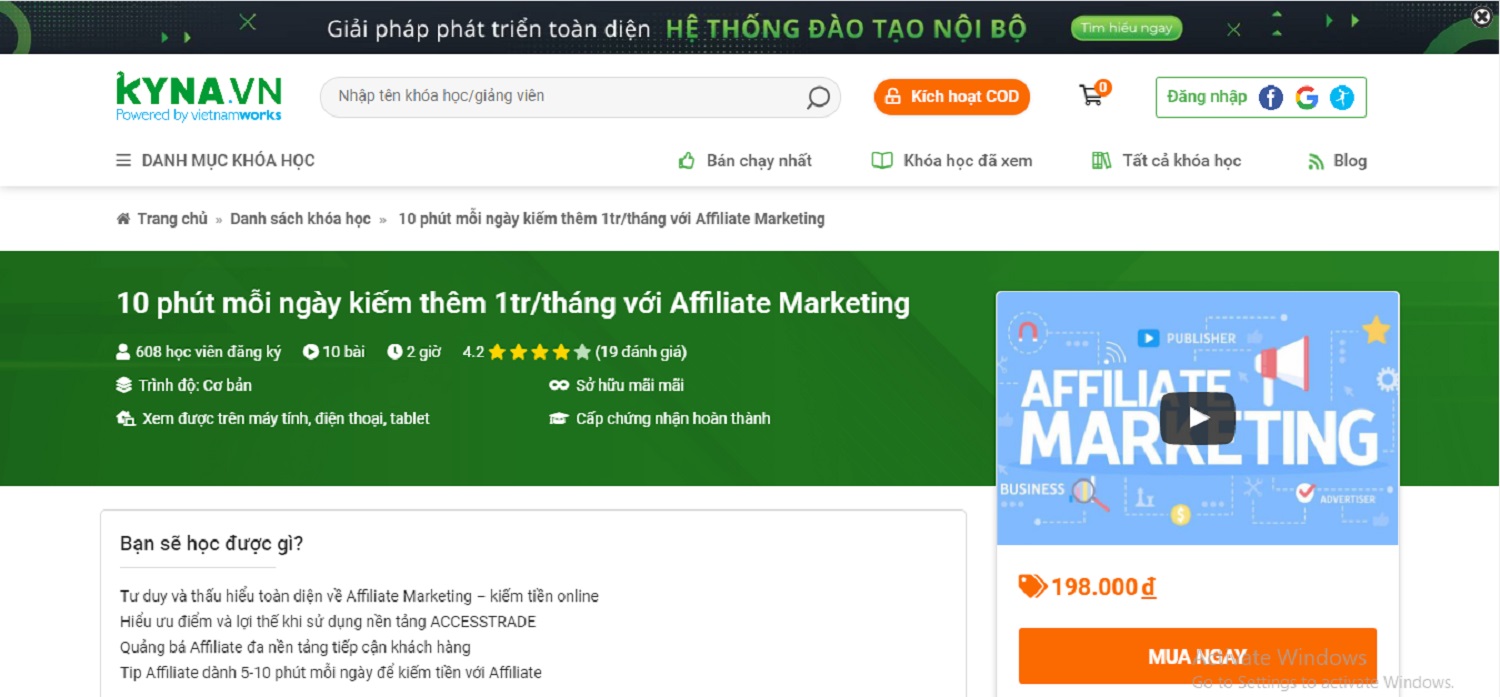The height and width of the screenshot is (697, 1500).
Task: Click the Đăng nhập login text
Action: pos(1206,97)
